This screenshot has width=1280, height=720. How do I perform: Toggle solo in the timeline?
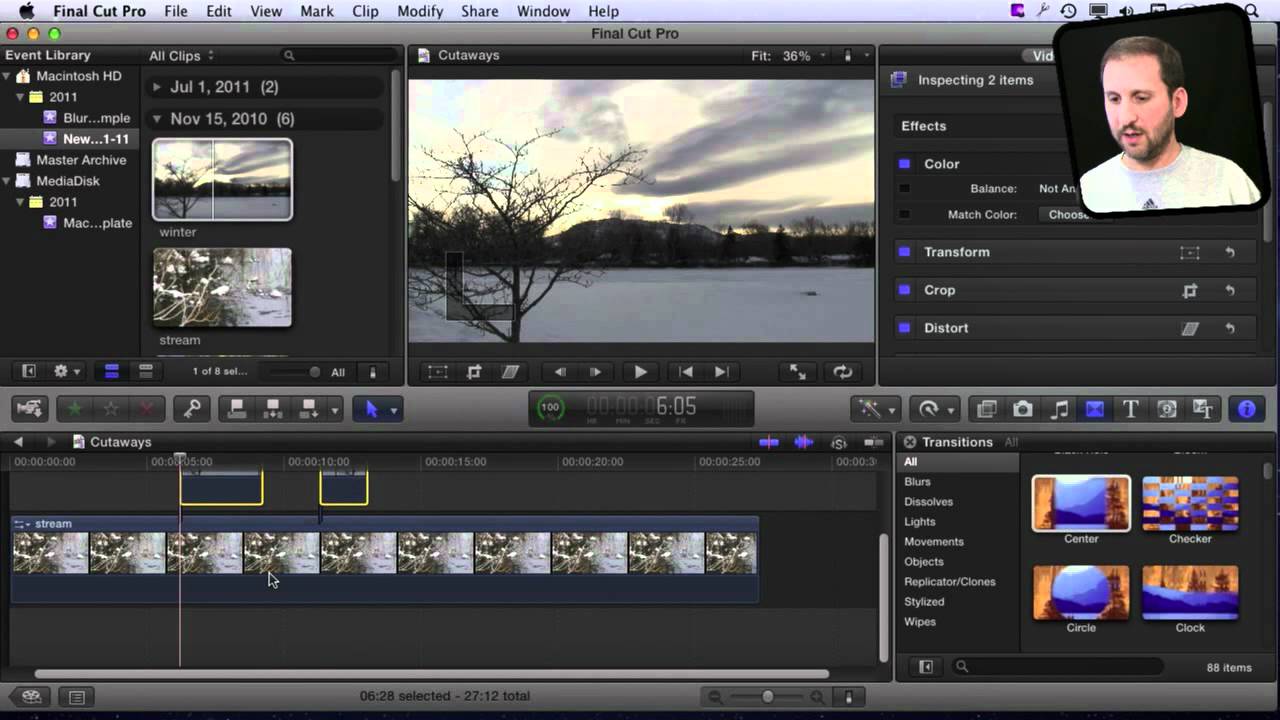839,442
